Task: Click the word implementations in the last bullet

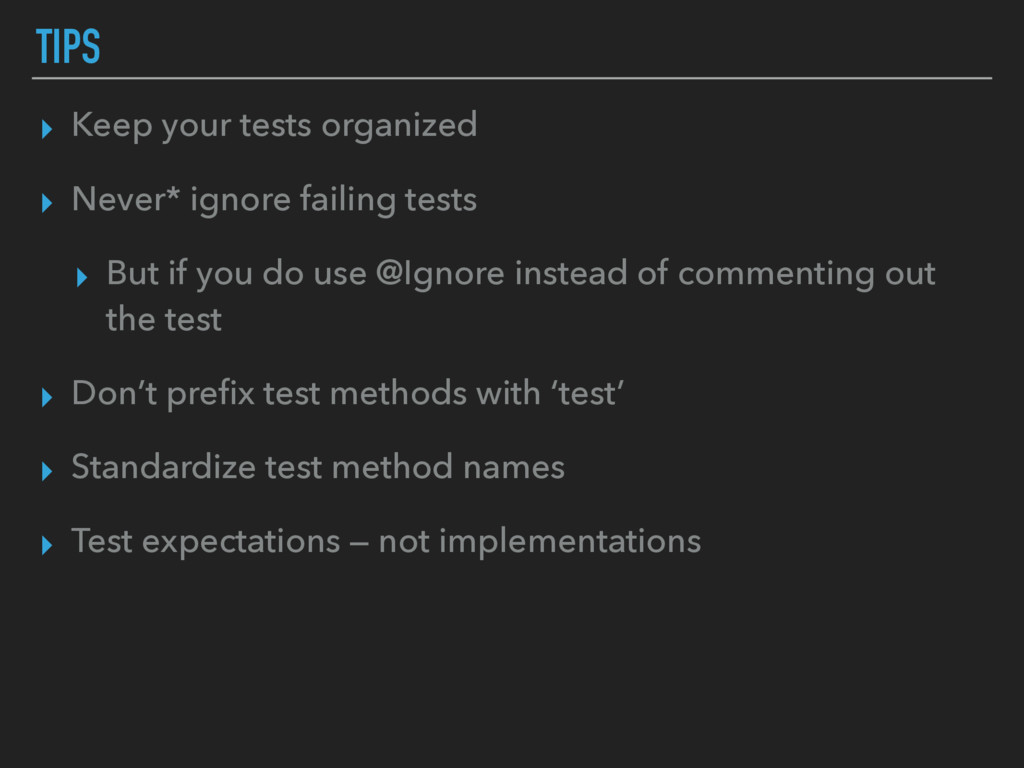Action: (570, 542)
